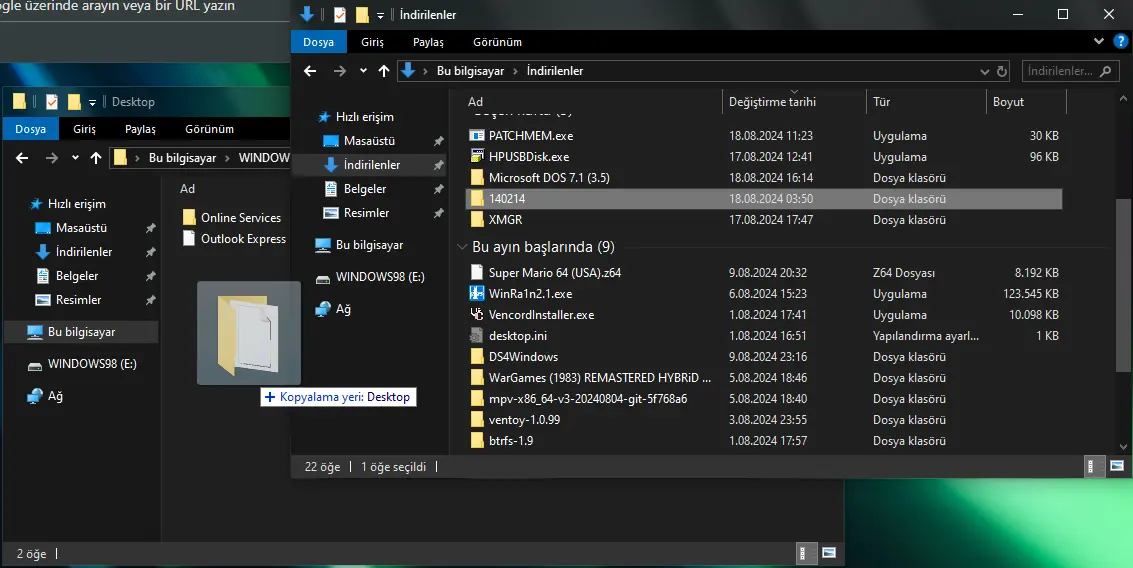1133x568 pixels.
Task: Select 'Online Services' folder in Desktop window
Action: coord(233,218)
